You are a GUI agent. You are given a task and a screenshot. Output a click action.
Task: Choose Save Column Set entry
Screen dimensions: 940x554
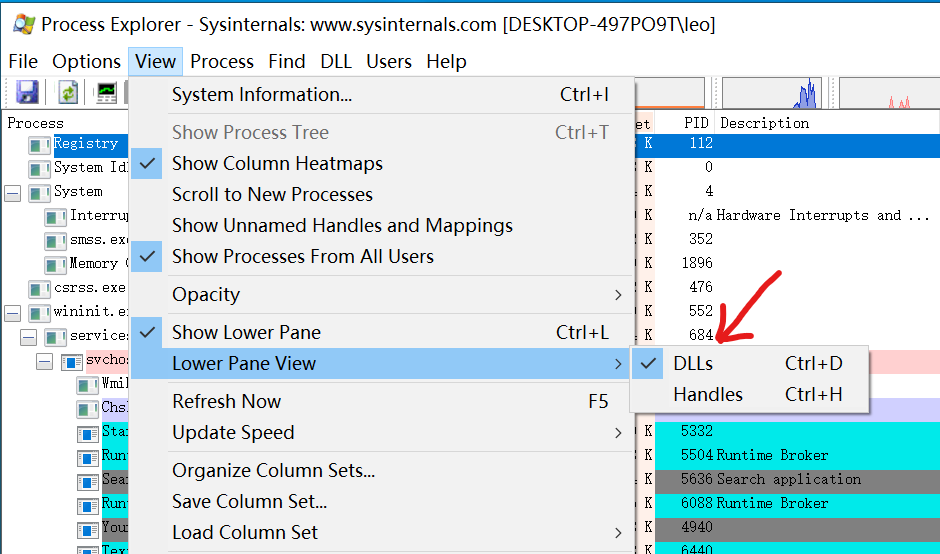[382, 501]
